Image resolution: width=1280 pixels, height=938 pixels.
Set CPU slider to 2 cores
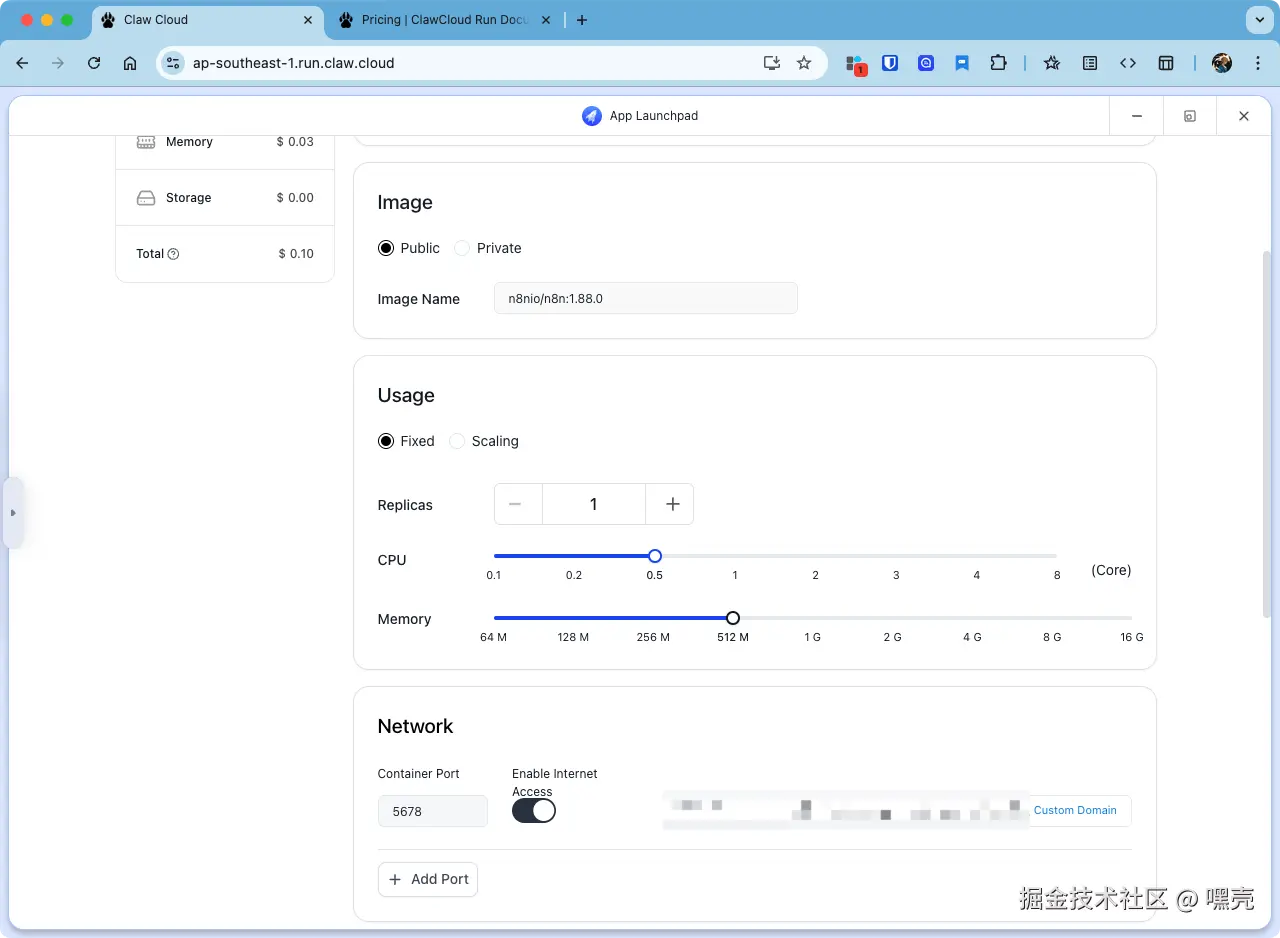816,556
